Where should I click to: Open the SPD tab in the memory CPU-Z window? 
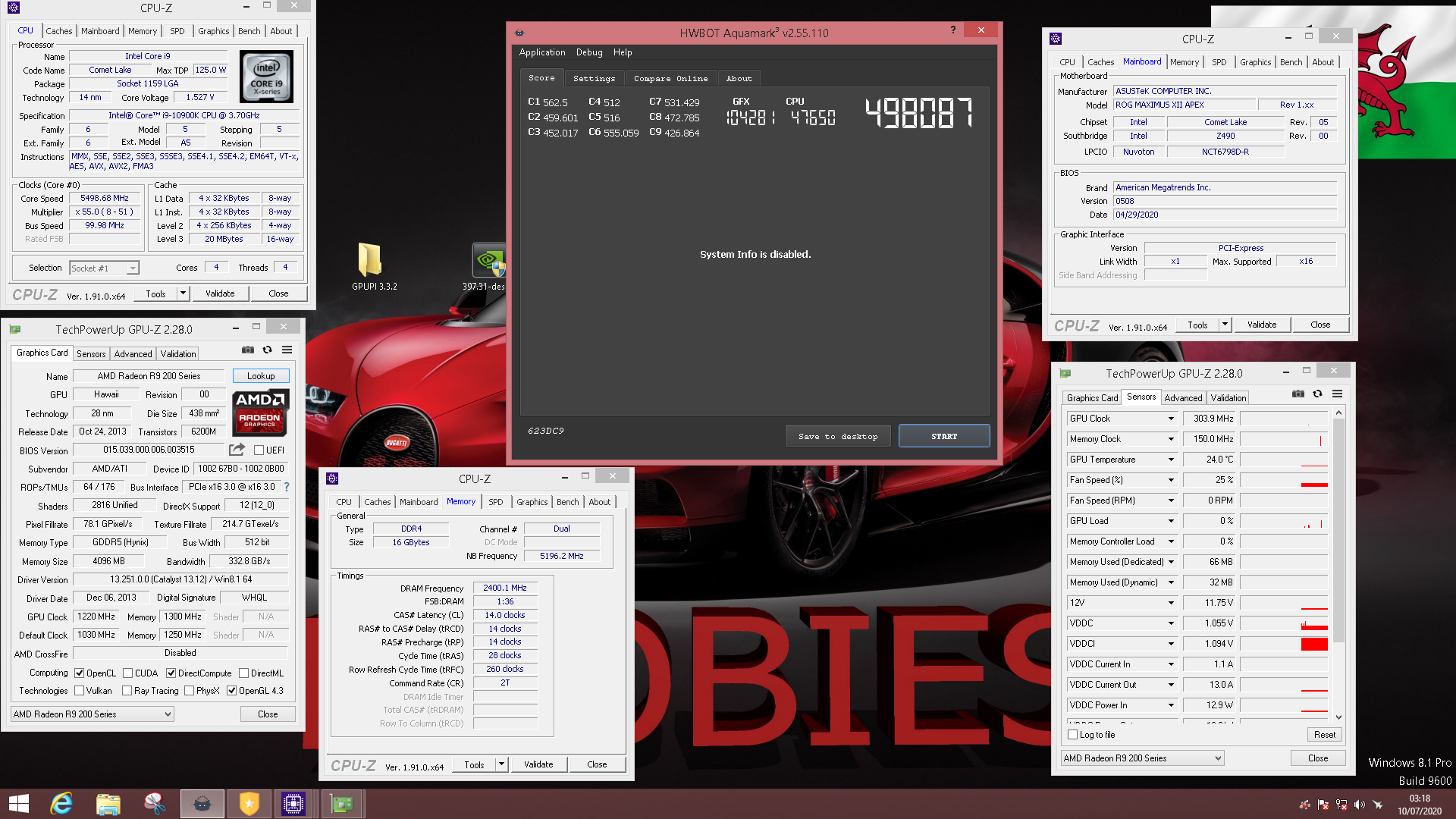[x=495, y=502]
